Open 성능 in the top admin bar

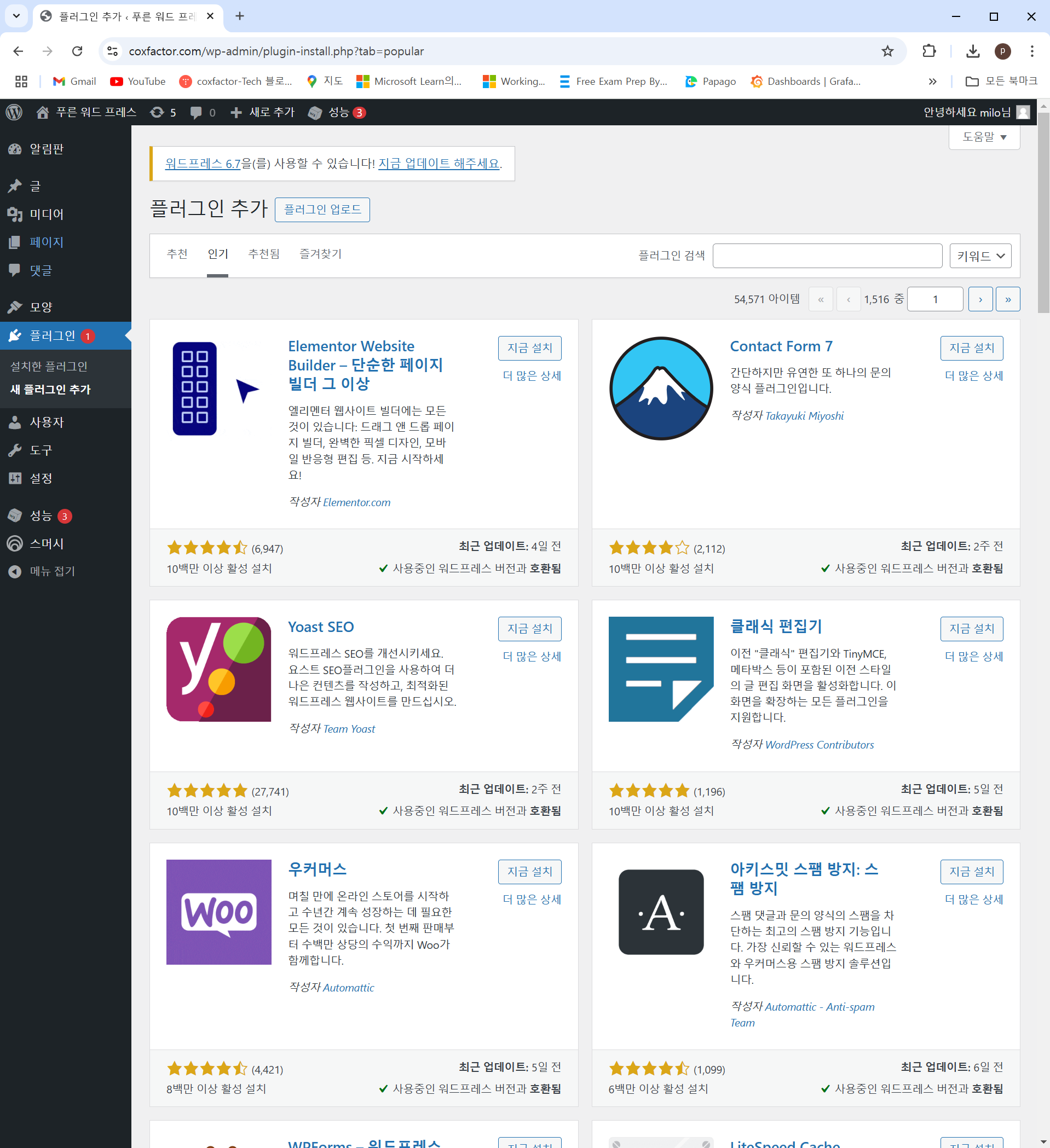(336, 112)
